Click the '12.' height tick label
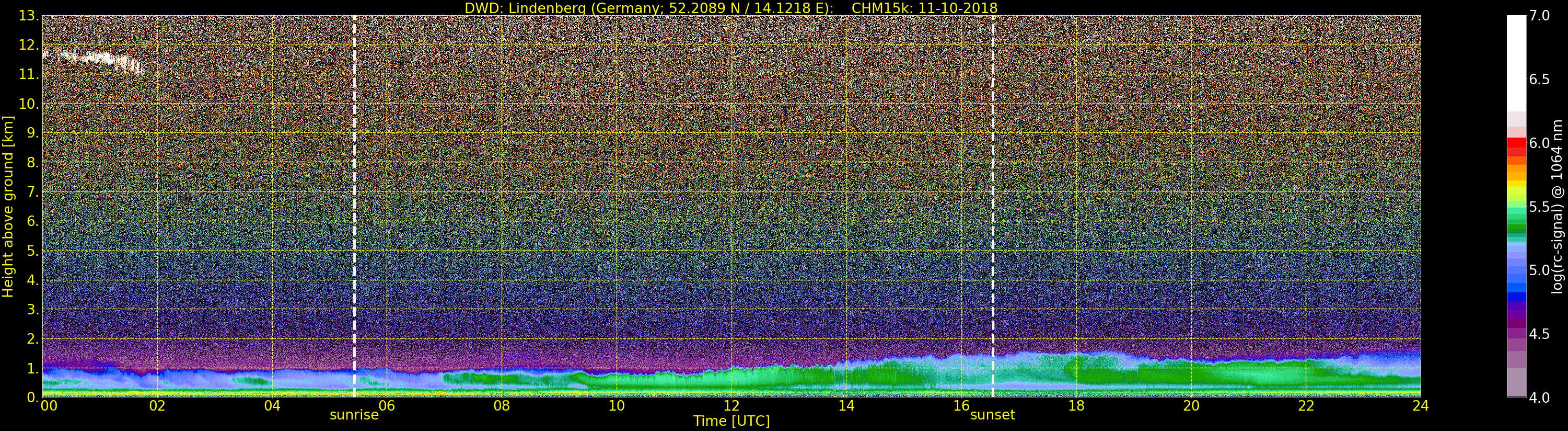Image resolution: width=1568 pixels, height=431 pixels. pos(29,45)
